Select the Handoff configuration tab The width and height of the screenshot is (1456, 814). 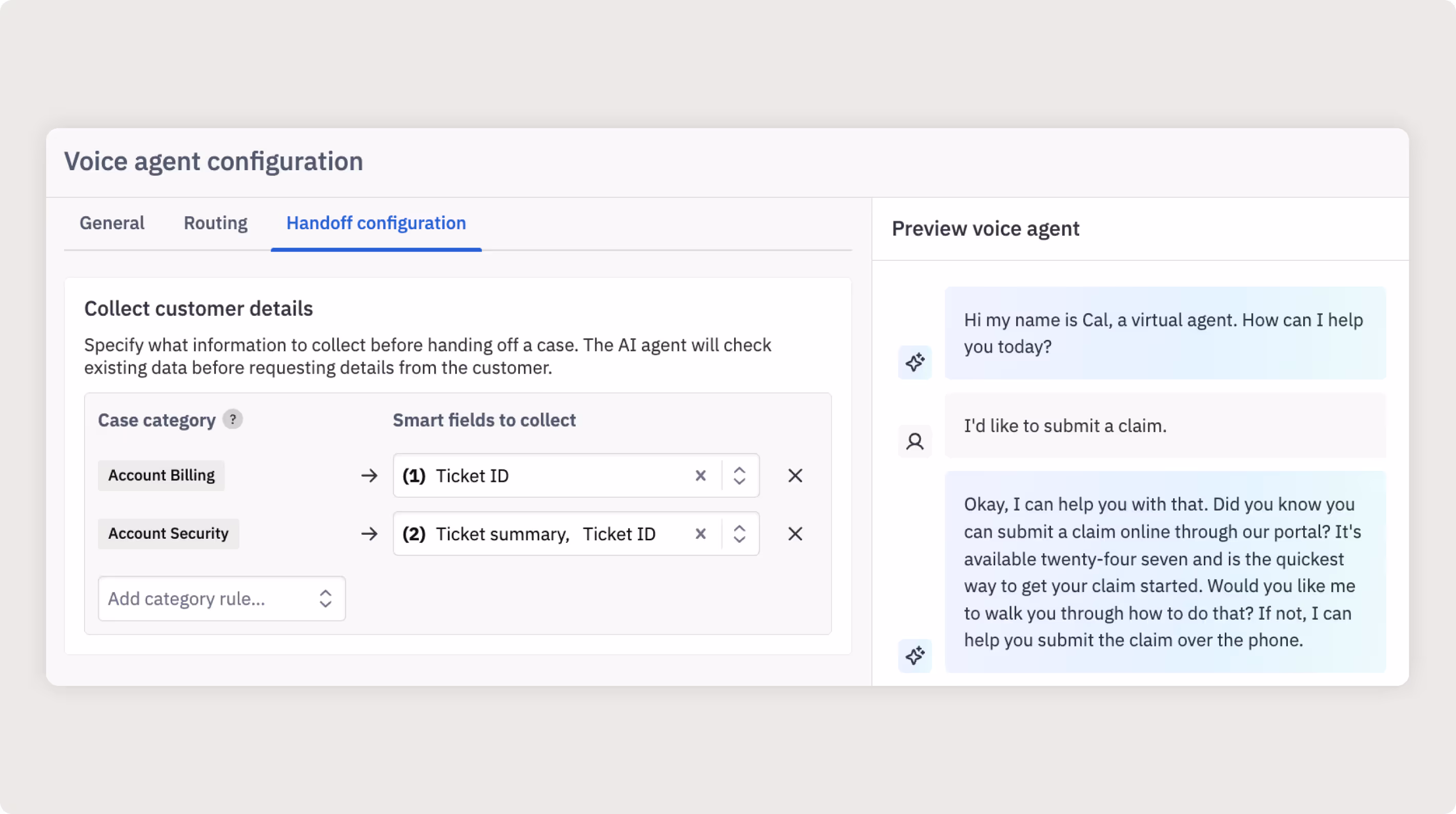[376, 222]
